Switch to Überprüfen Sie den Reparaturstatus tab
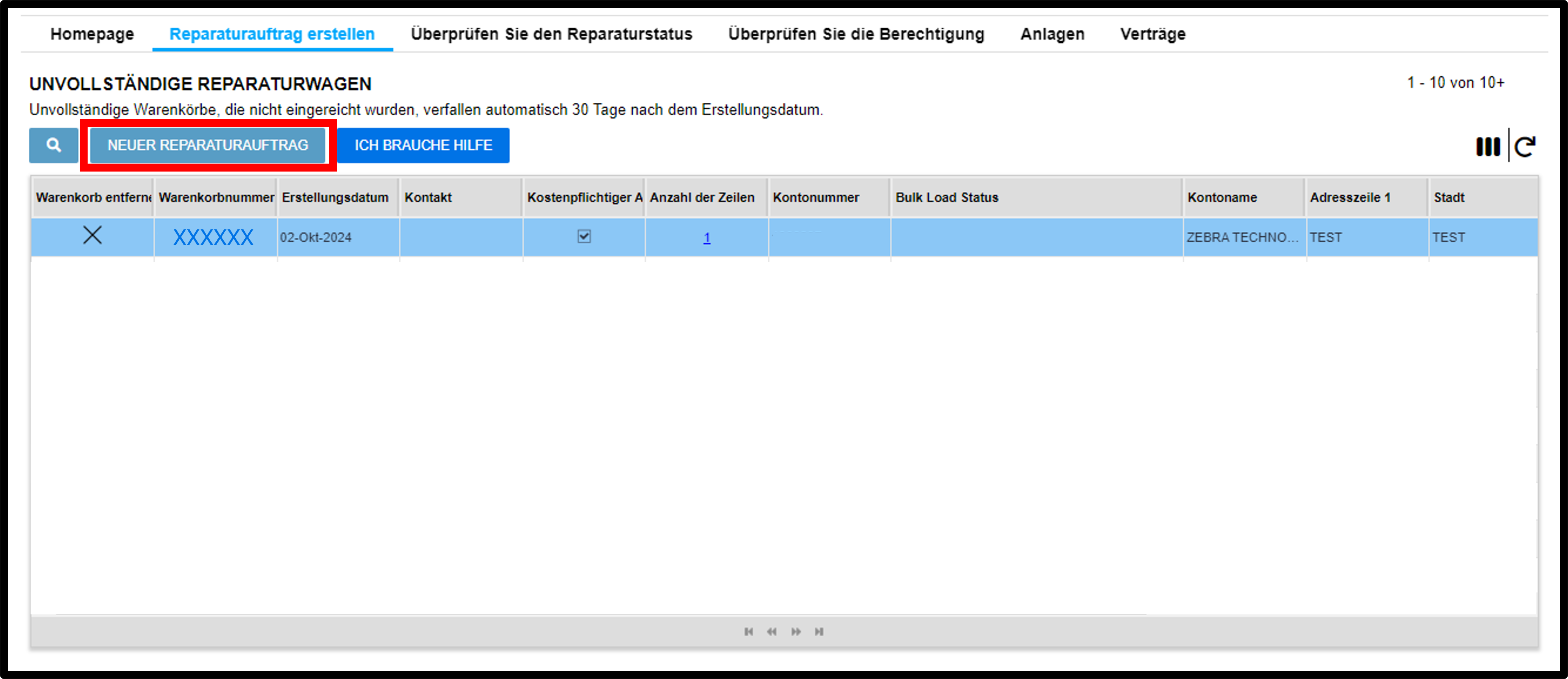This screenshot has height=679, width=1568. click(x=551, y=34)
